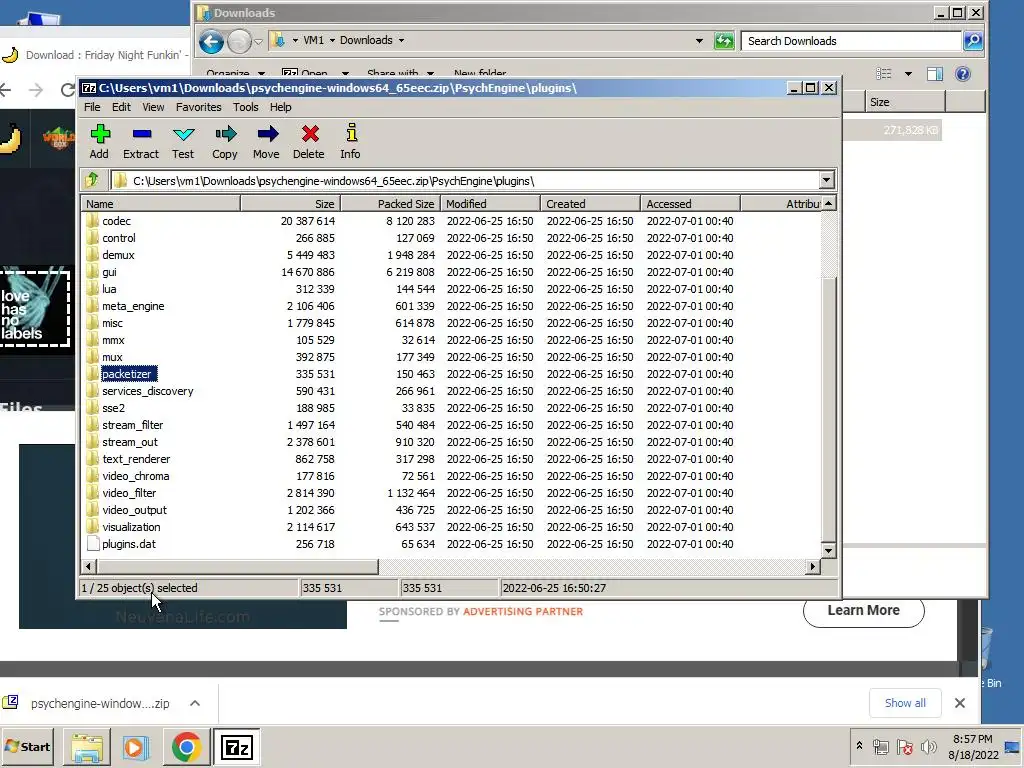The width and height of the screenshot is (1024, 768).
Task: Expand Downloads breadcrumb dropdown arrow
Action: 401,40
